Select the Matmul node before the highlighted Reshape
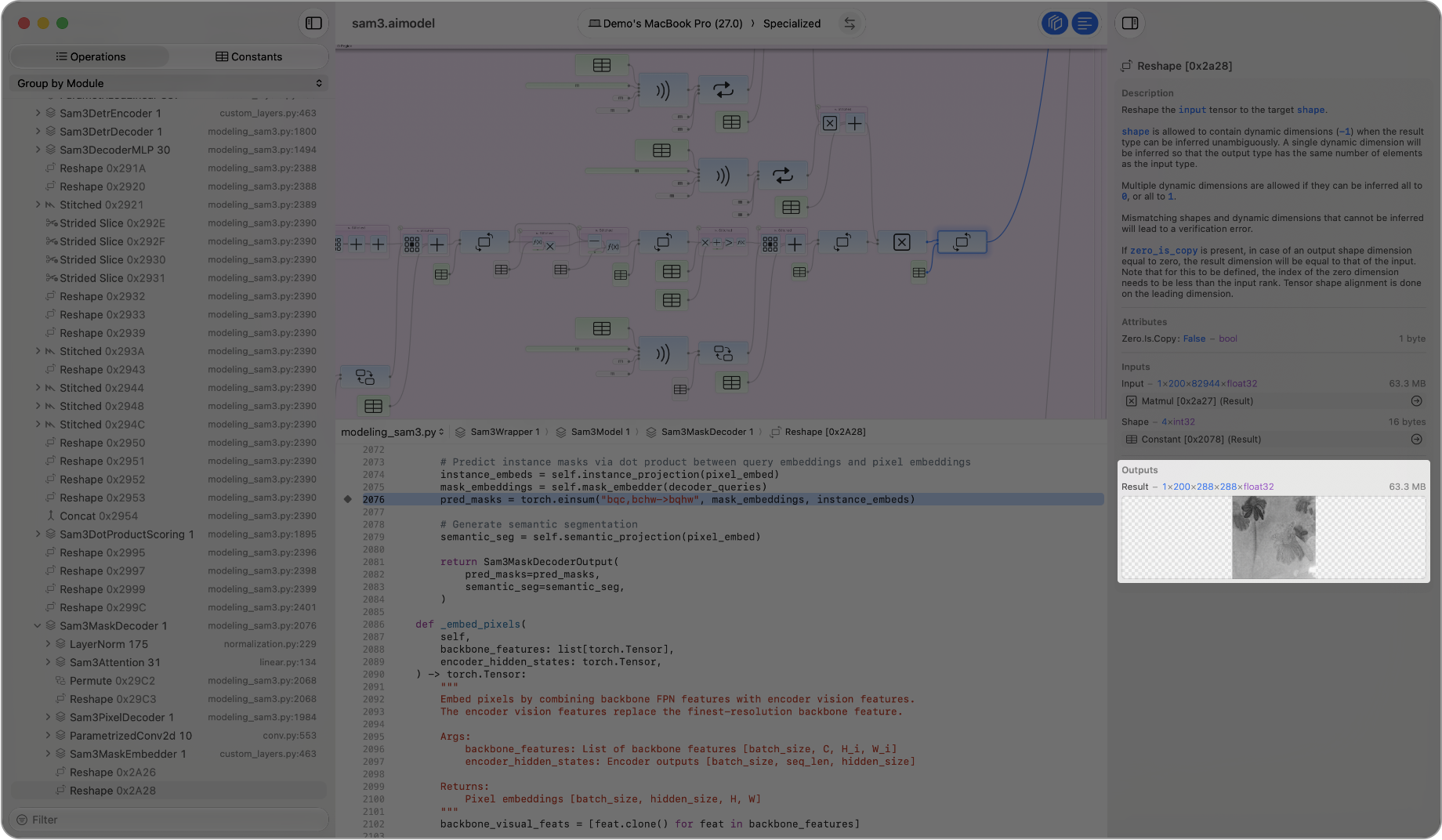 pyautogui.click(x=902, y=242)
